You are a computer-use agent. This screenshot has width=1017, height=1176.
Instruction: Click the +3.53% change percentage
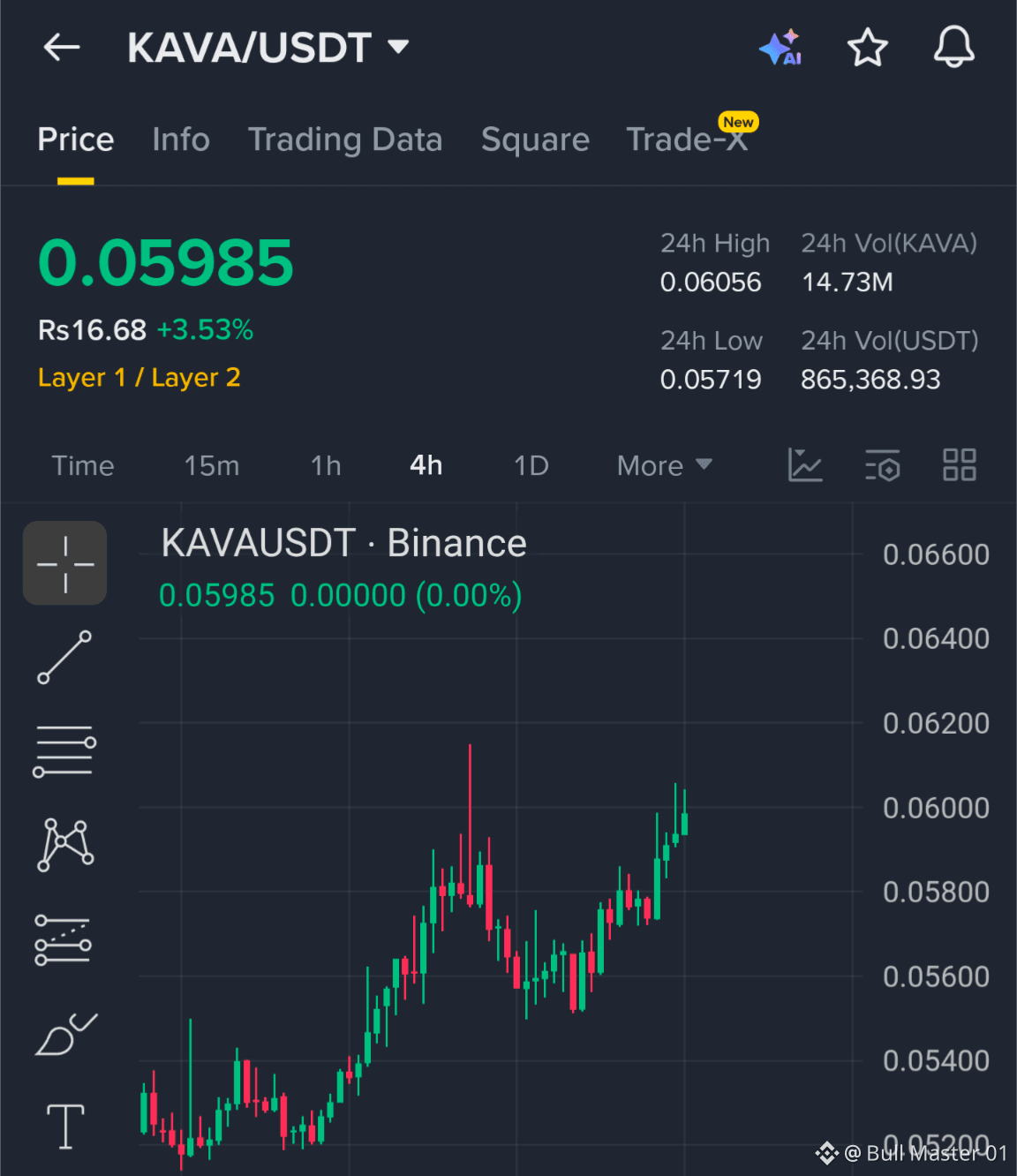[x=205, y=330]
